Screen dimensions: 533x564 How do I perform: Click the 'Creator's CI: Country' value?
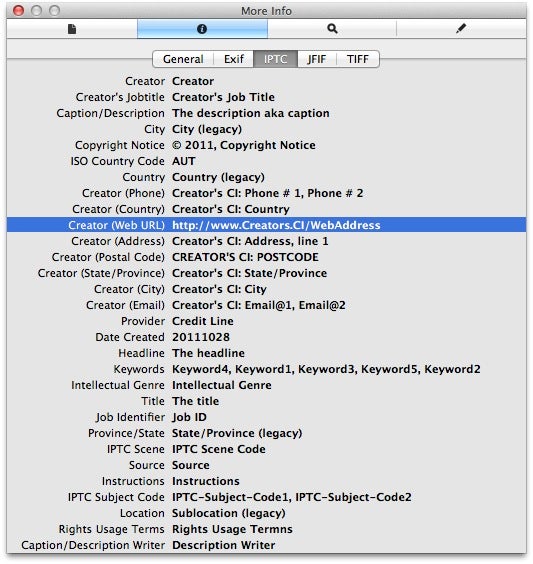[231, 209]
